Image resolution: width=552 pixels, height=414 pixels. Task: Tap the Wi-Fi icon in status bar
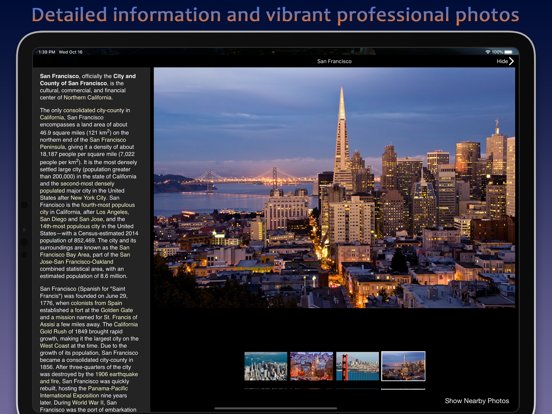pyautogui.click(x=488, y=52)
